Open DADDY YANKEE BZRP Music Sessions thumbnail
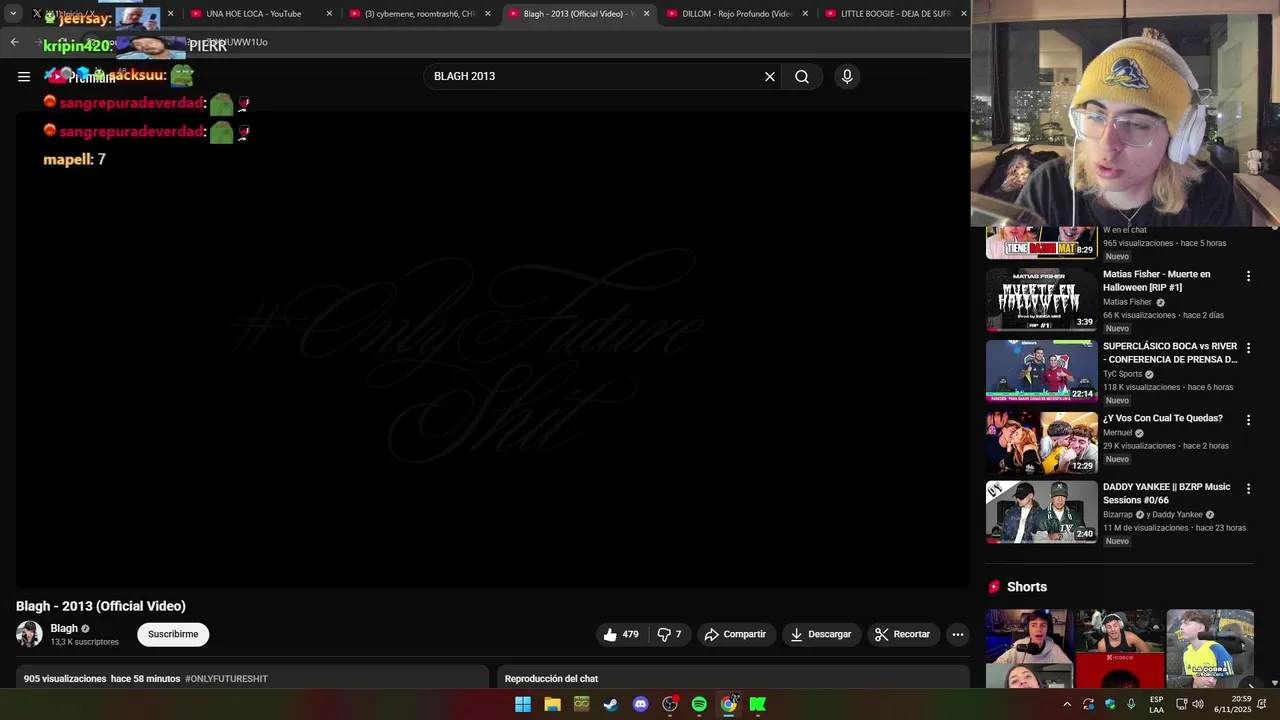The width and height of the screenshot is (1280, 720). coord(1041,512)
